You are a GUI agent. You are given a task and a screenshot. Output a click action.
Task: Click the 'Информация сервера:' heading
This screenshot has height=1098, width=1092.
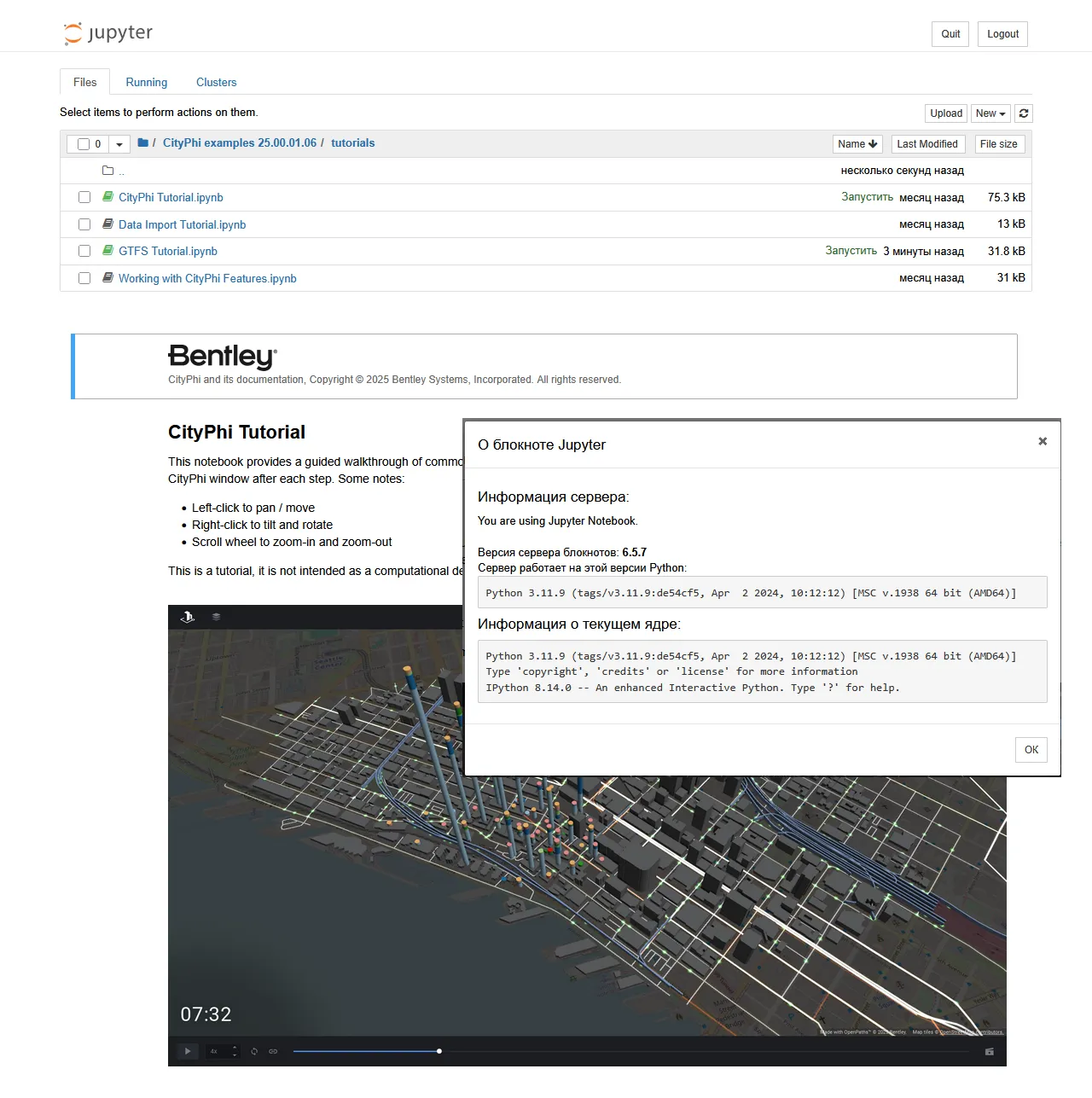coord(553,497)
